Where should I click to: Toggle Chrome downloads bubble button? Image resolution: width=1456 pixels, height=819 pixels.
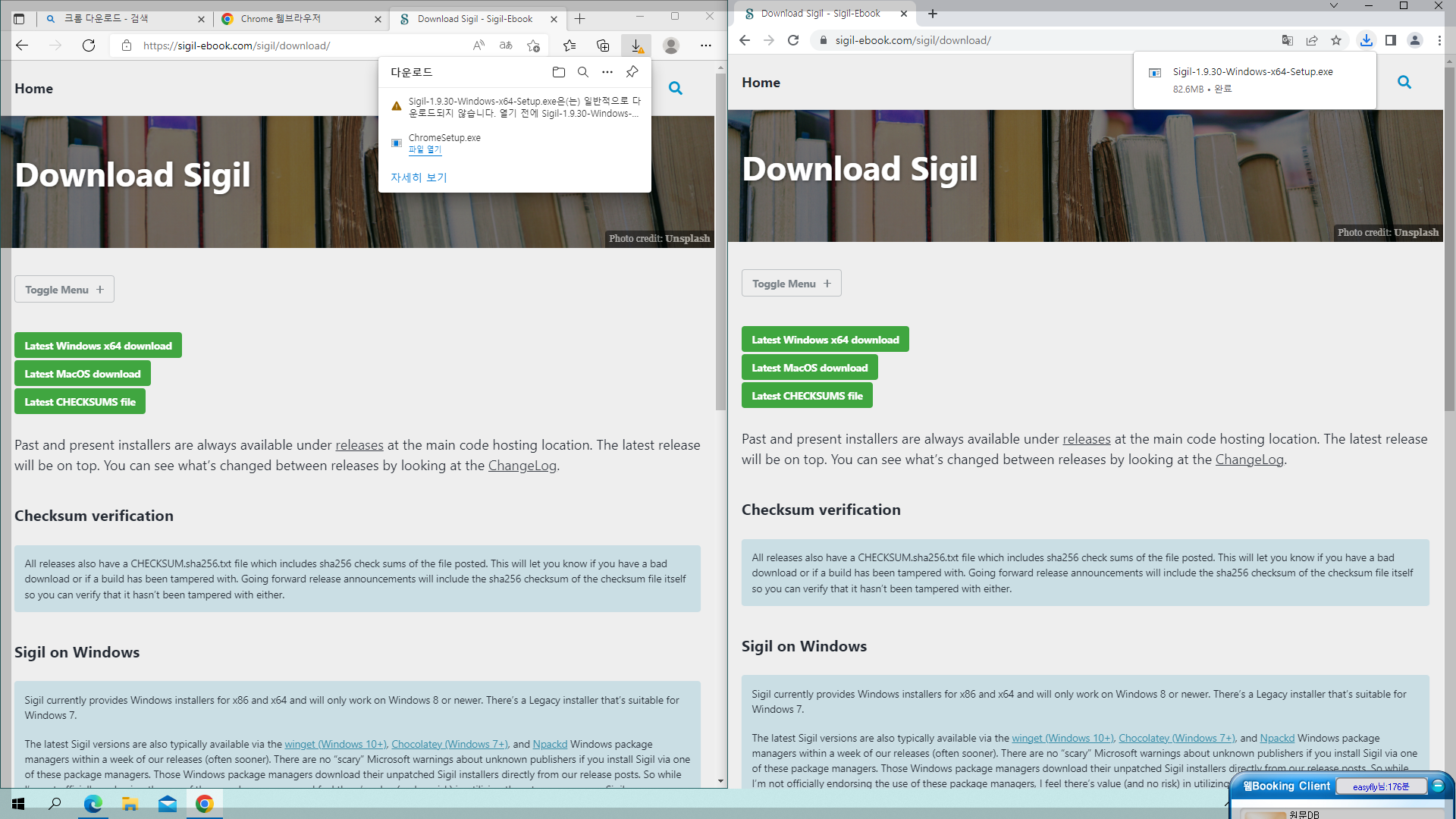click(1366, 40)
